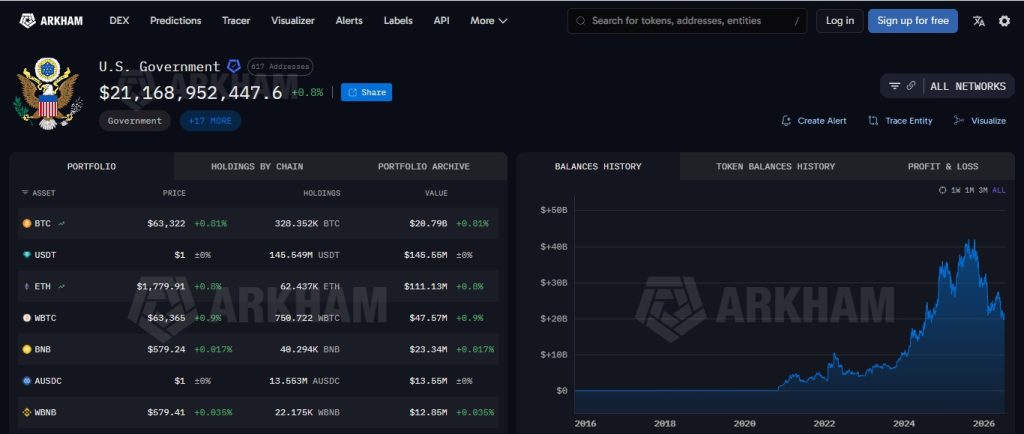Open the language translation icon
The height and width of the screenshot is (434, 1024).
coord(978,21)
